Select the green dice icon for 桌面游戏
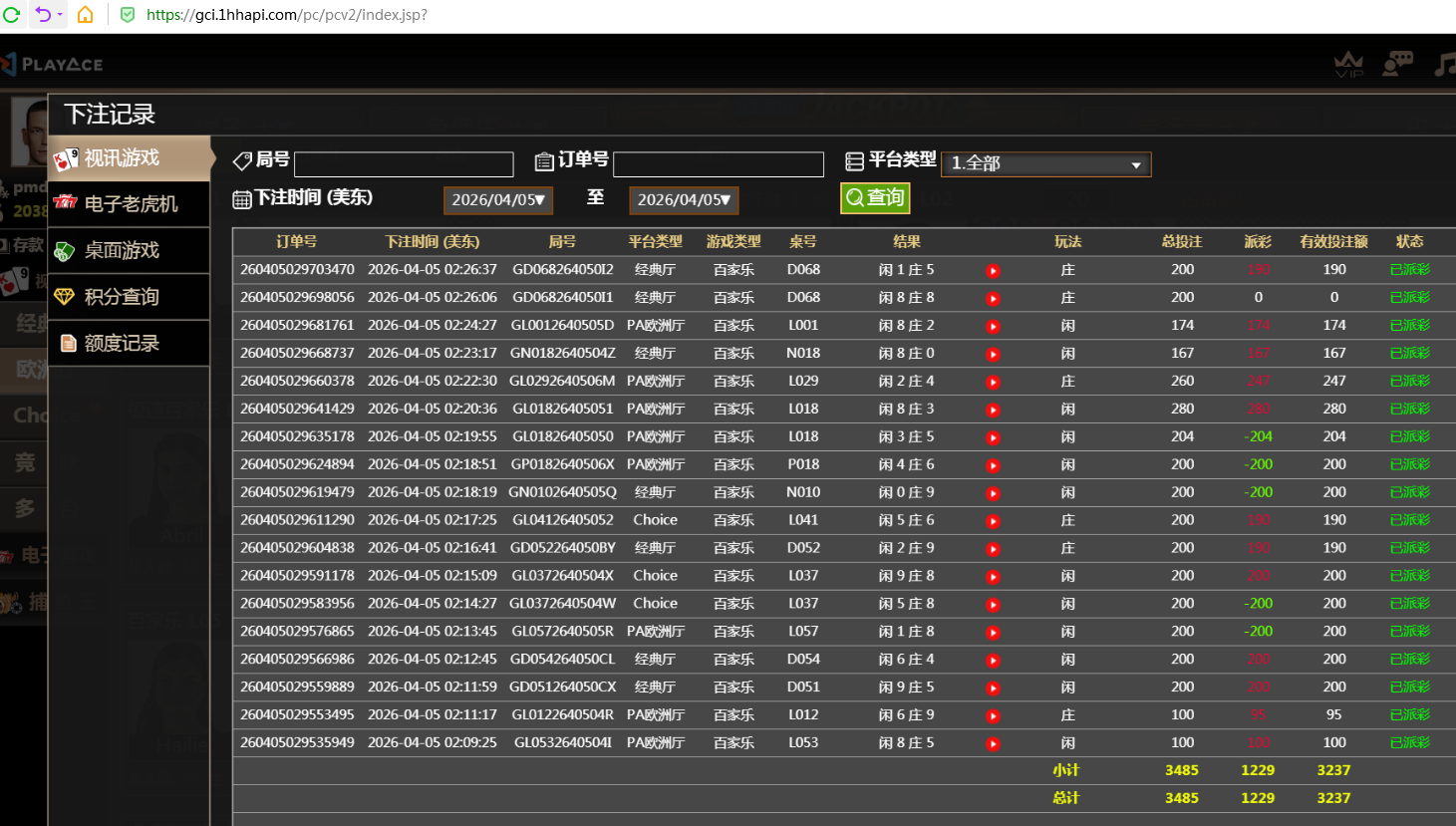This screenshot has width=1456, height=826. click(65, 250)
